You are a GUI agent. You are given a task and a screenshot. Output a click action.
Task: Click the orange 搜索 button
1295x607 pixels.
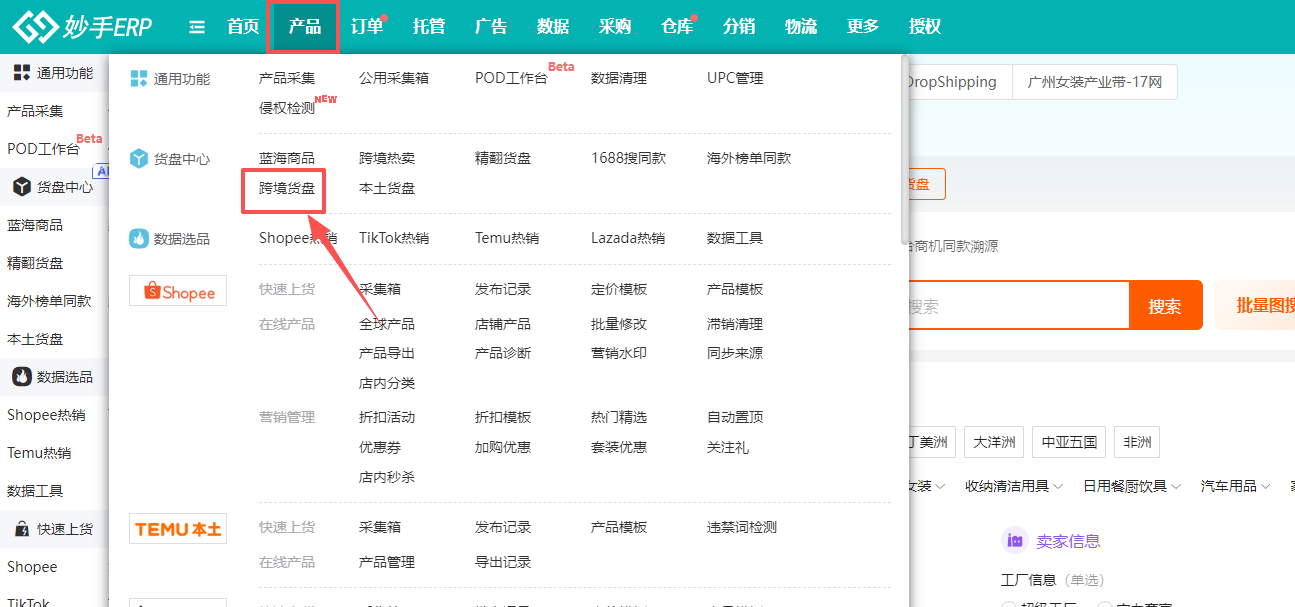1164,306
